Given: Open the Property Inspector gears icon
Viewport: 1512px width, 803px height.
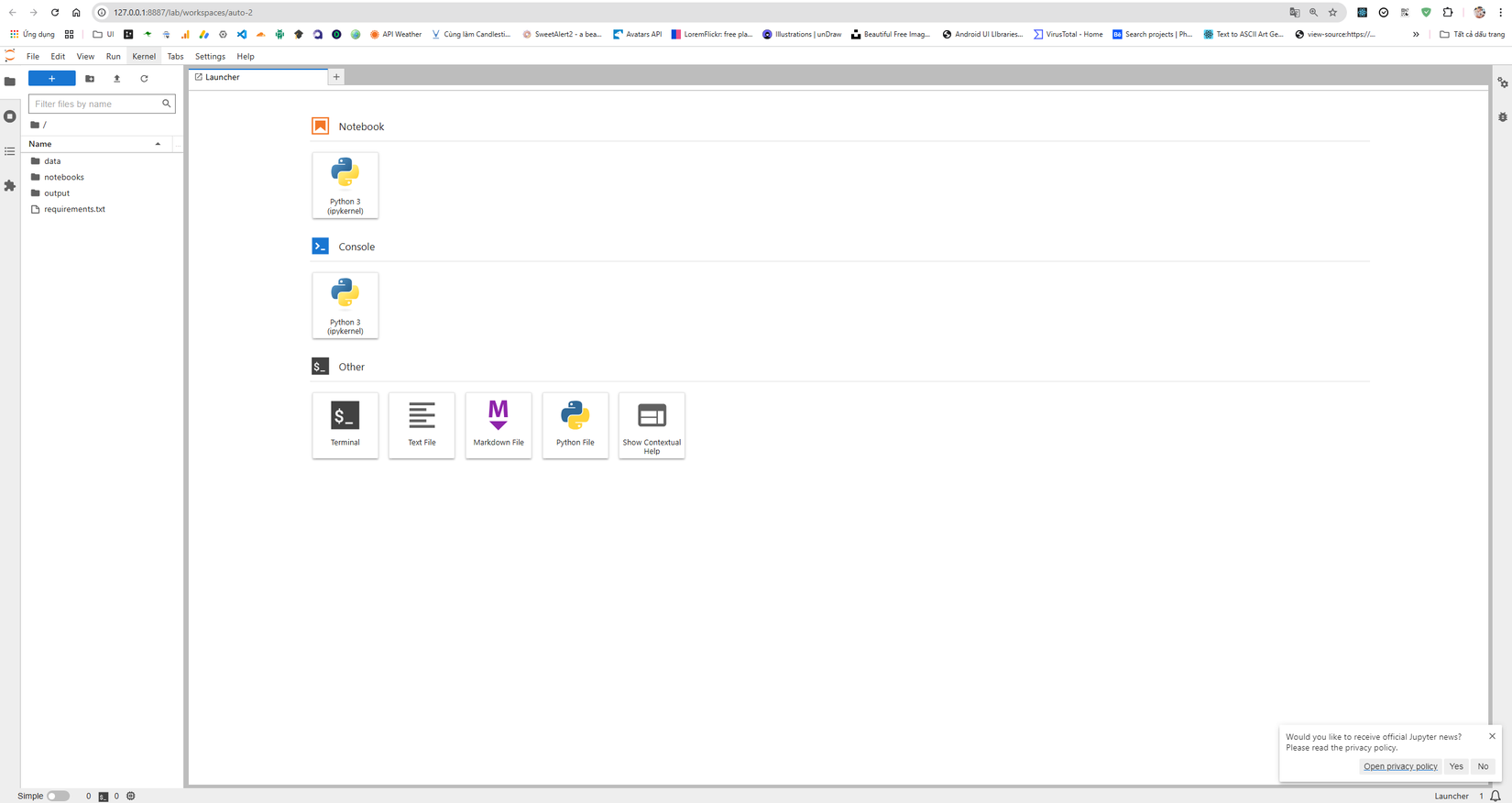Looking at the screenshot, I should click(x=1503, y=83).
